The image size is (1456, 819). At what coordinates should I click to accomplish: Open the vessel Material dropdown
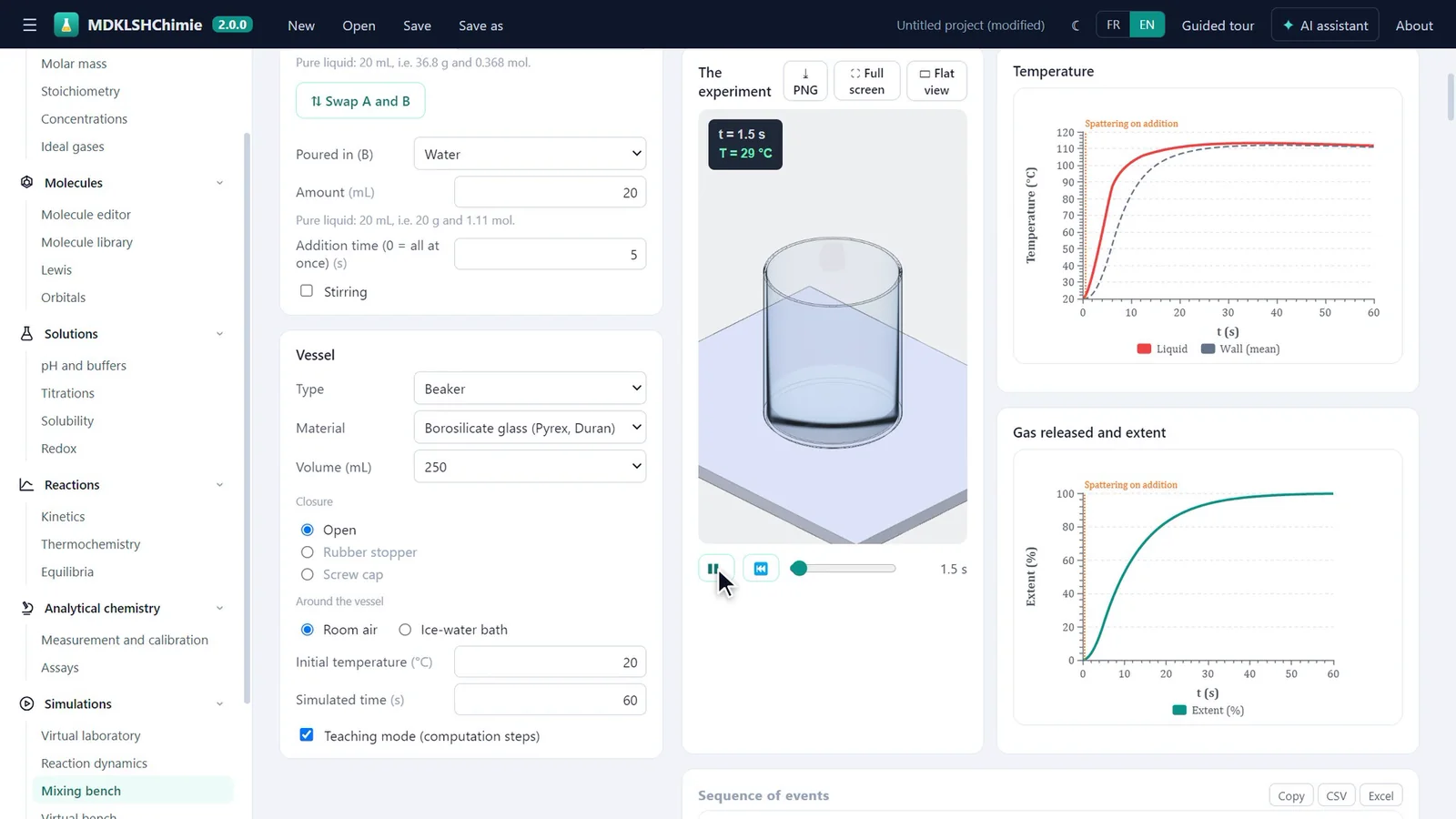[x=530, y=428]
